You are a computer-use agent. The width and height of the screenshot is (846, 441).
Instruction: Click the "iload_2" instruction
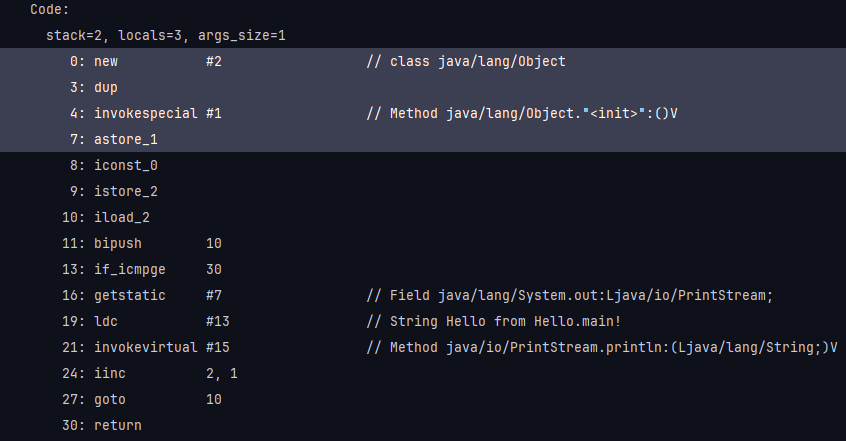click(122, 218)
